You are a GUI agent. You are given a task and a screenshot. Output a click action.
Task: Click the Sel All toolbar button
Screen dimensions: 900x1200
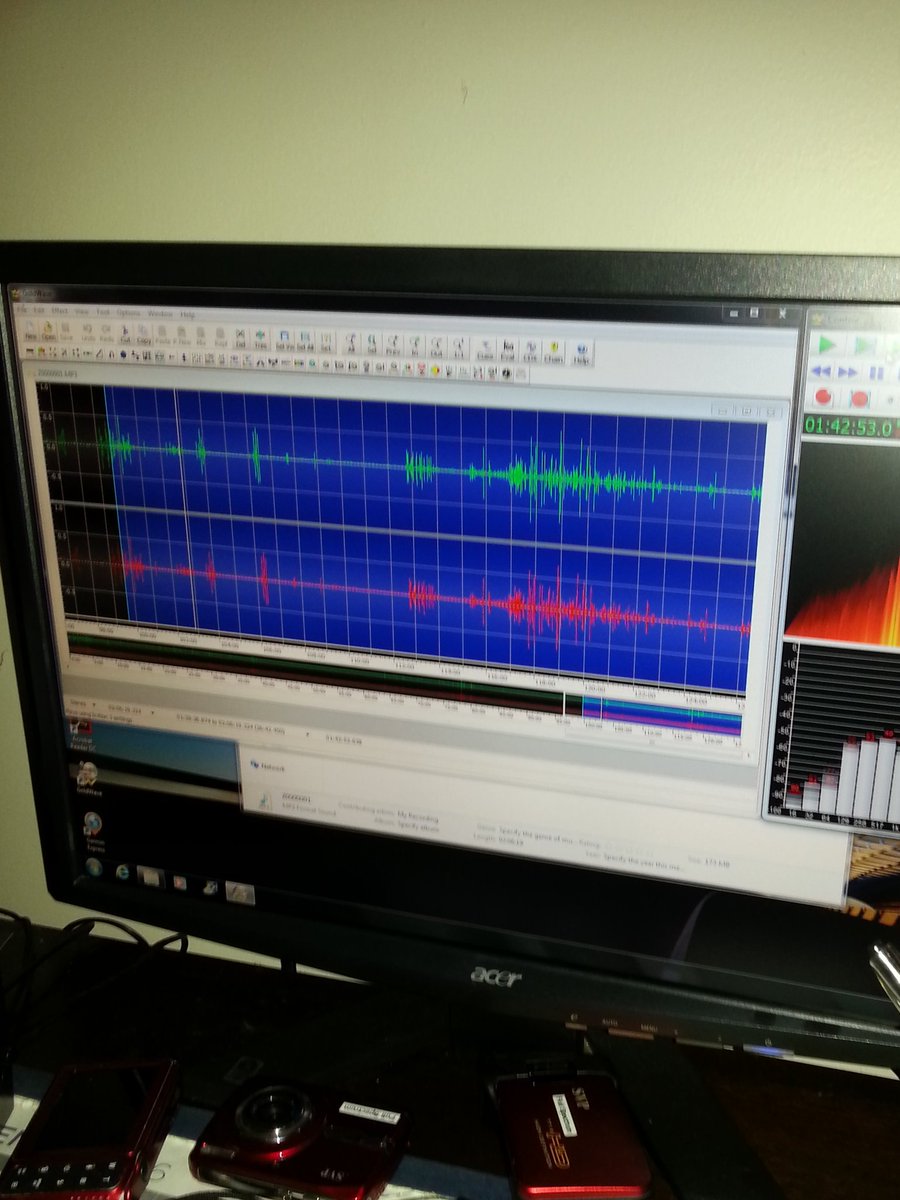coord(305,340)
